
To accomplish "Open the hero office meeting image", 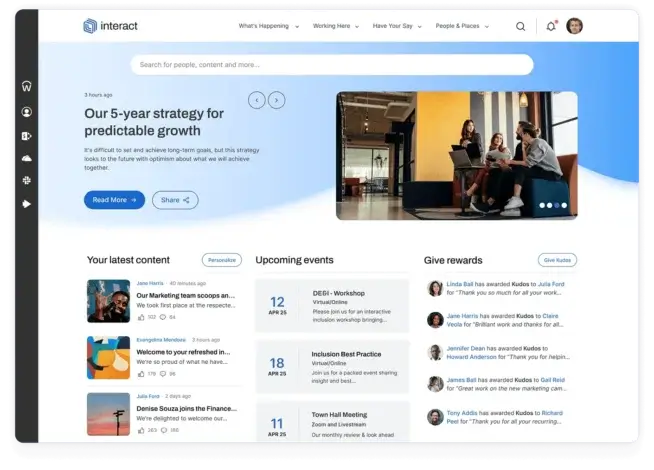I will pos(457,156).
